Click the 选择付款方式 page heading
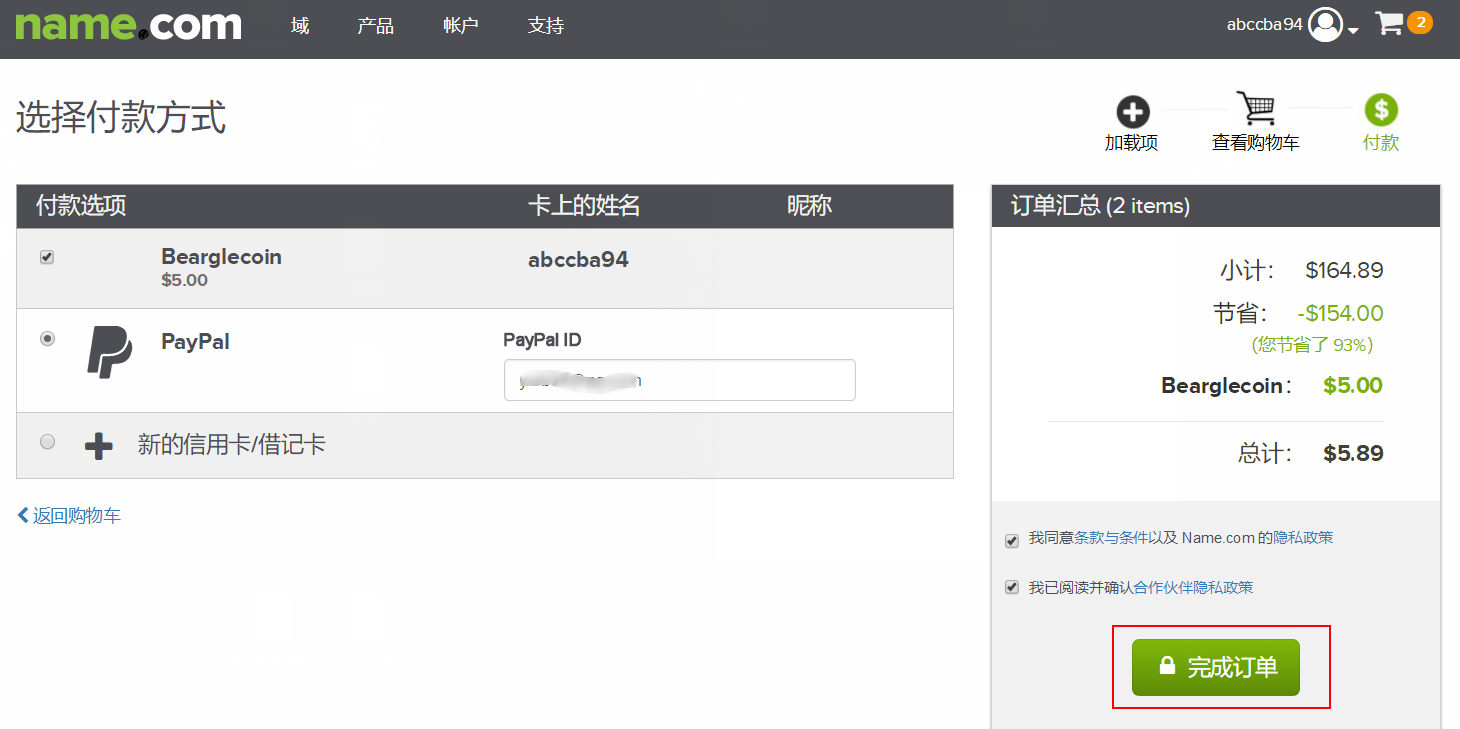 point(121,118)
